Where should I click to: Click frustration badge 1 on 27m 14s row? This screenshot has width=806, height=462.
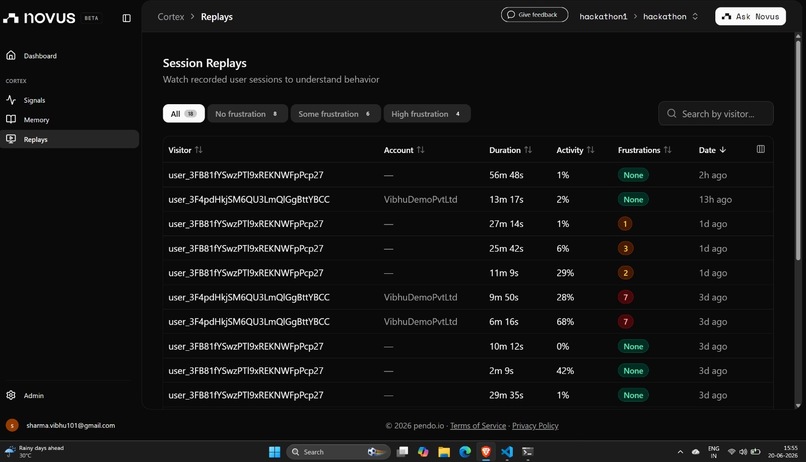tap(625, 224)
